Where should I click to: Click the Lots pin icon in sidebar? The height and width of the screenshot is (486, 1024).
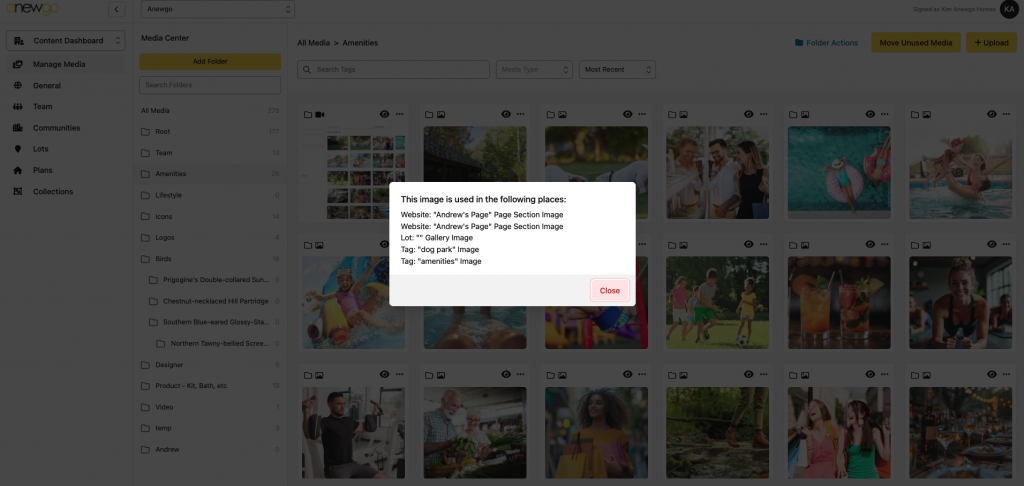(x=18, y=149)
